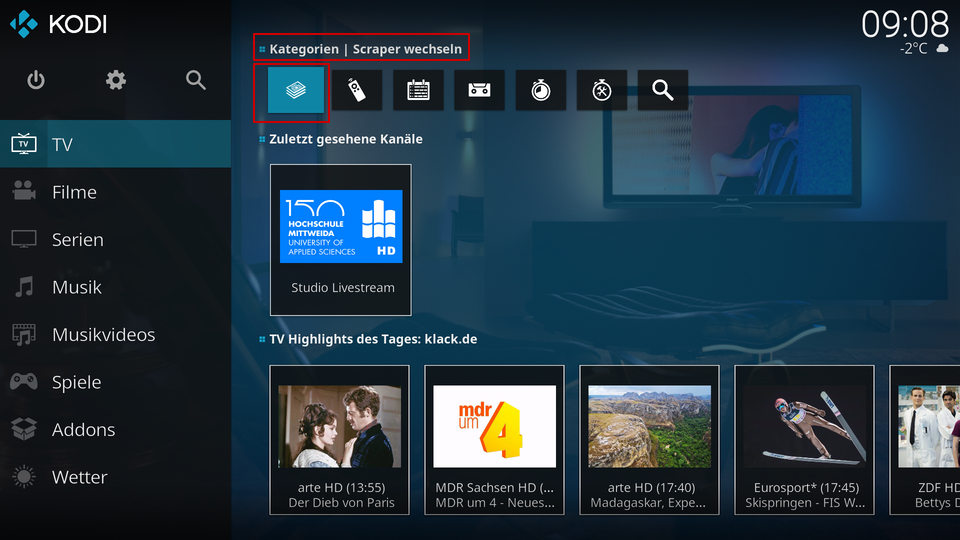Screen dimensions: 960x540
Task: Click the 09:08 clock display
Action: point(905,24)
